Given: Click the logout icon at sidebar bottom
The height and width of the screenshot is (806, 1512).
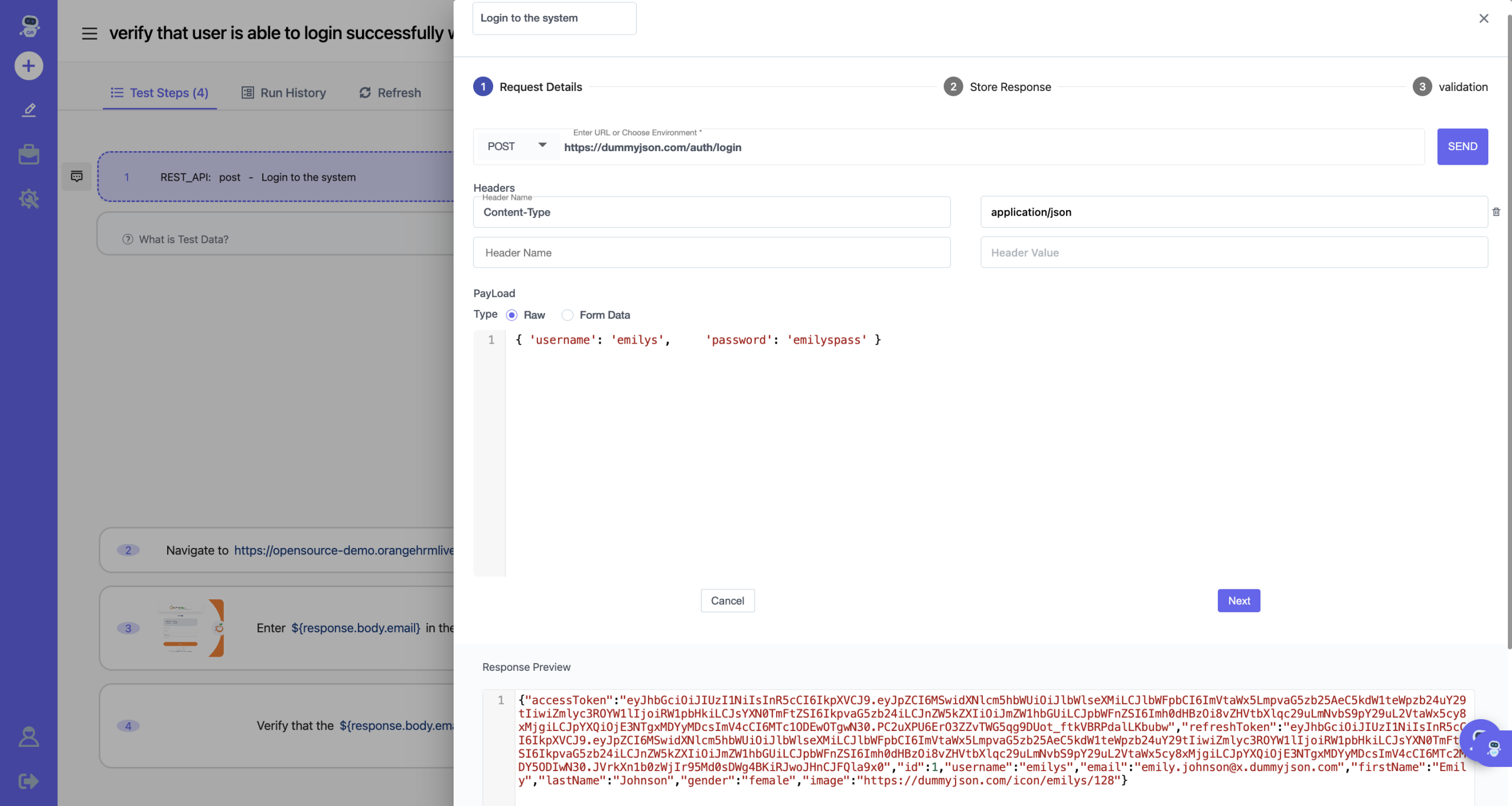Looking at the screenshot, I should point(28,781).
